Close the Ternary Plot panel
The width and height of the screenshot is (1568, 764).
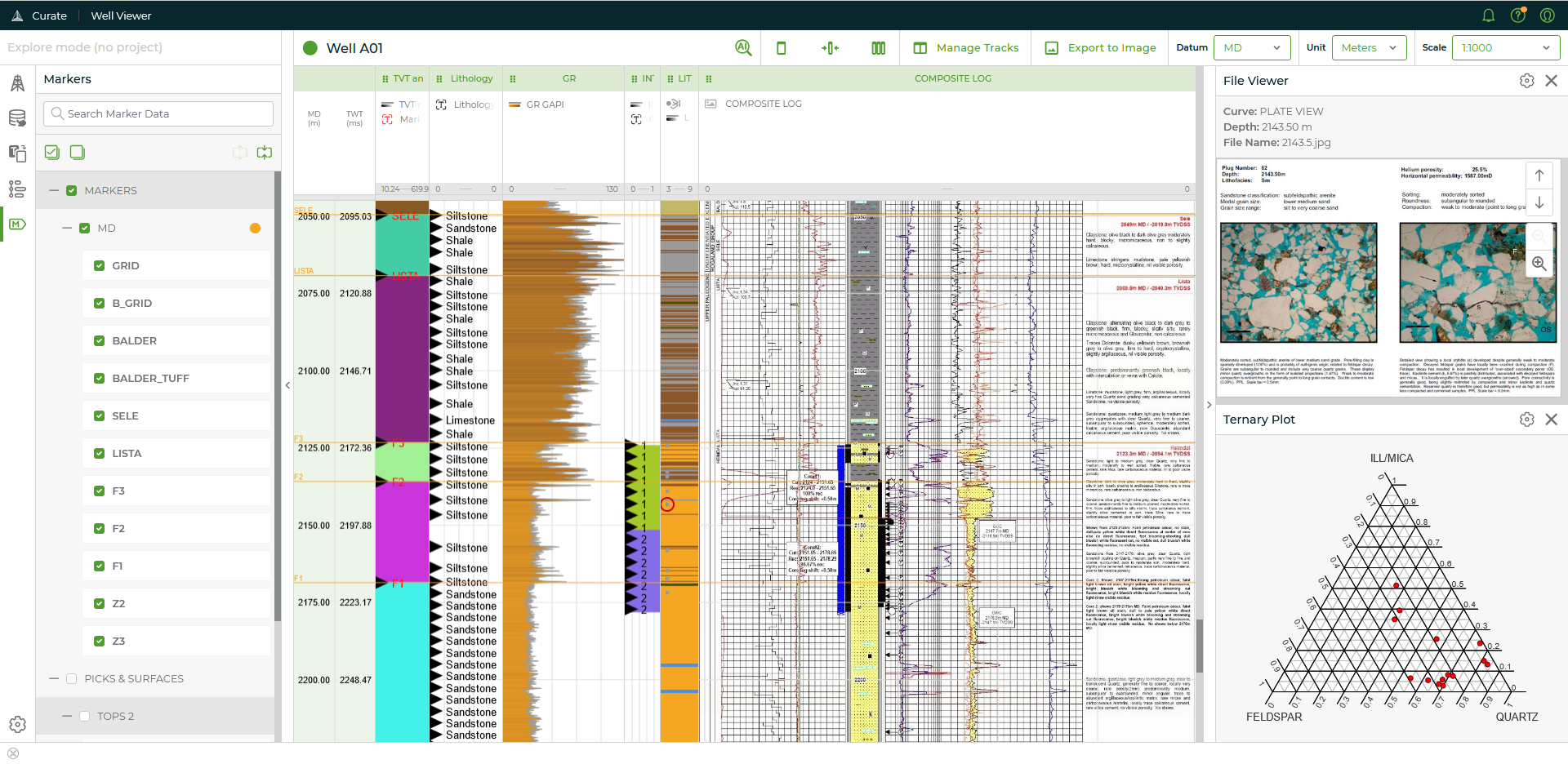pyautogui.click(x=1552, y=420)
